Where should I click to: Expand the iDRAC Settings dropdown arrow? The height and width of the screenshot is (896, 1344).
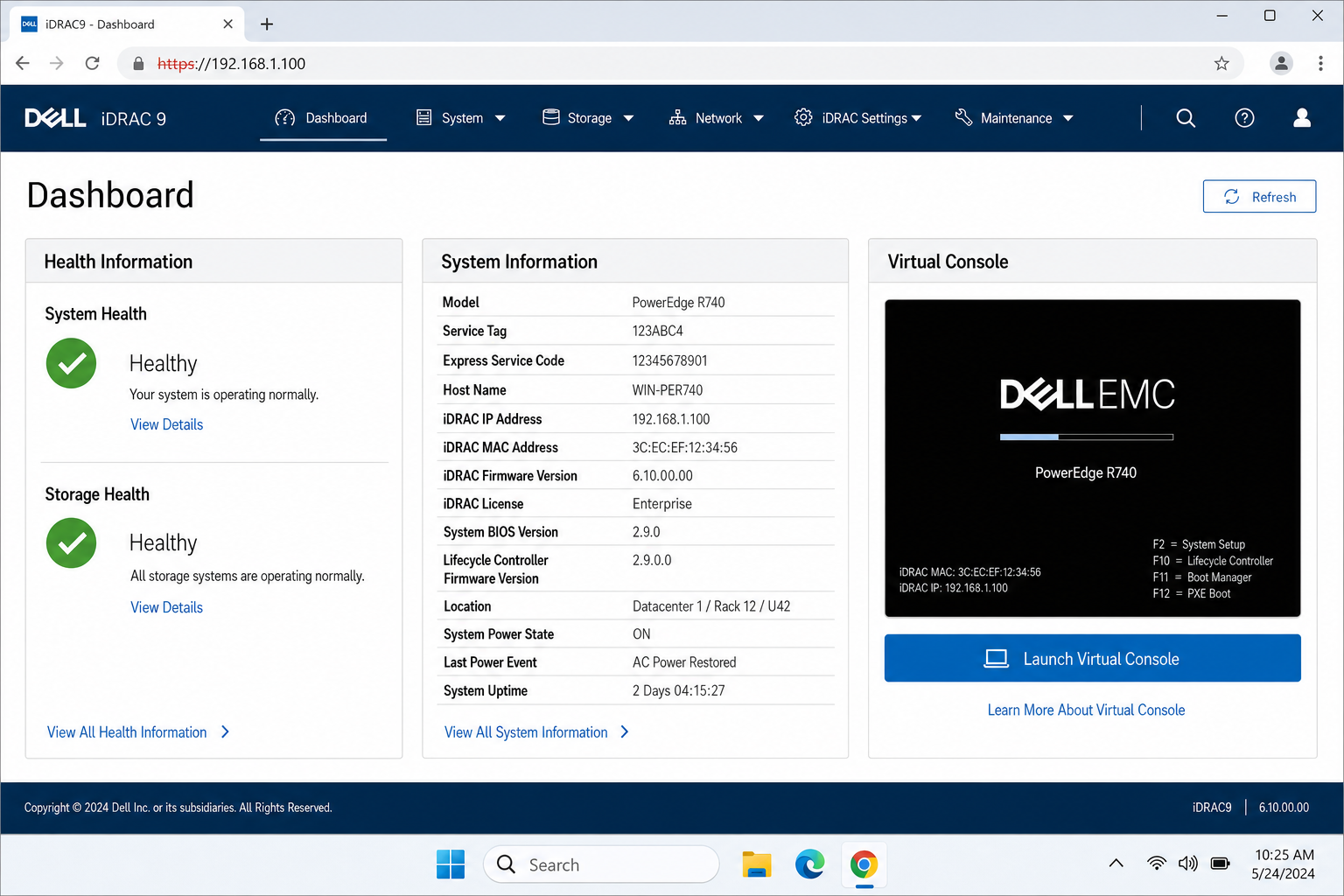coord(916,118)
